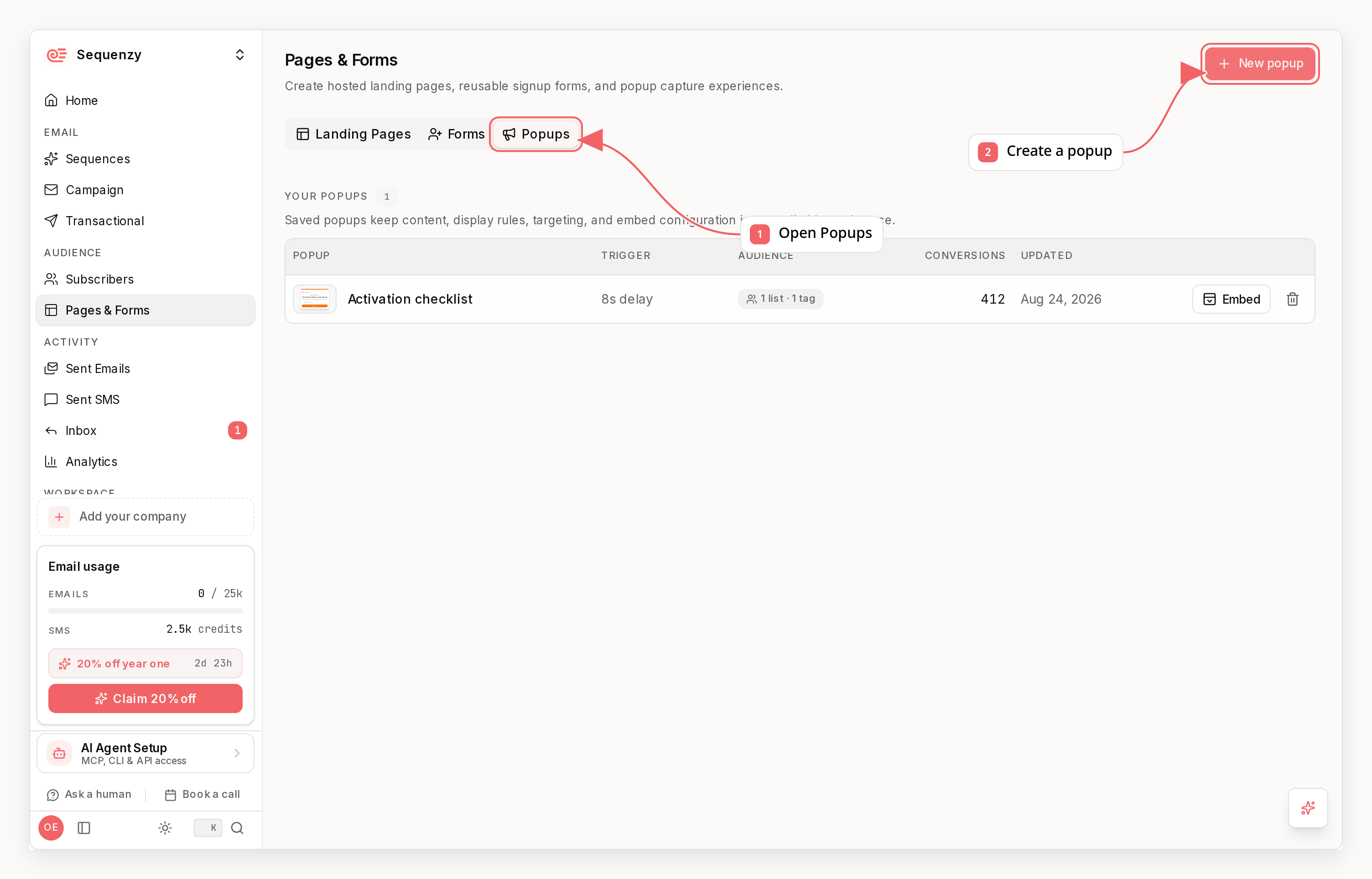Image resolution: width=1372 pixels, height=879 pixels.
Task: Click the Email usage heading
Action: 84,567
